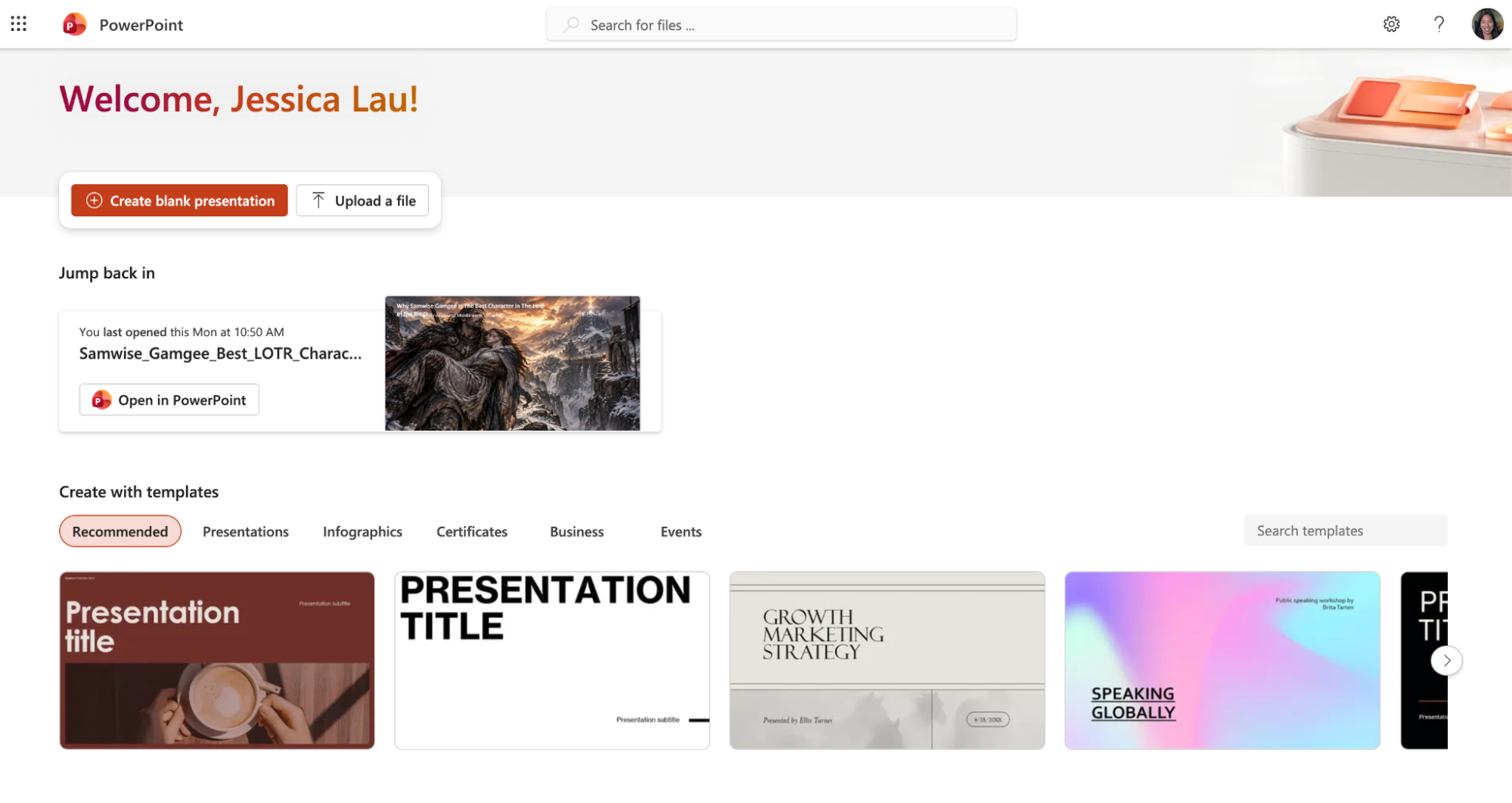Open the Samwise Gamgee presentation thumbnail
Image resolution: width=1512 pixels, height=803 pixels.
(x=512, y=363)
